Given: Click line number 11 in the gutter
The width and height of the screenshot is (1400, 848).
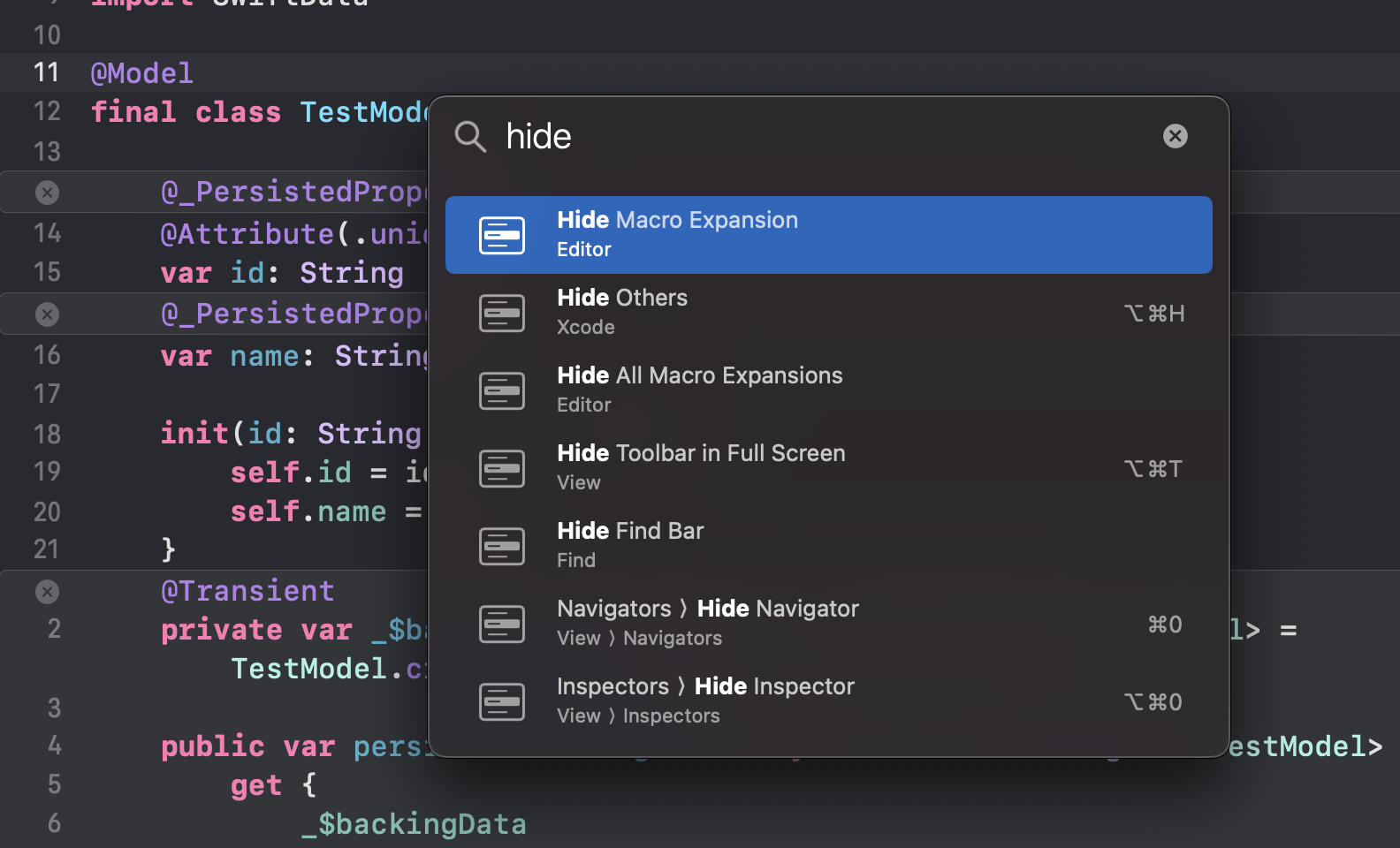Looking at the screenshot, I should [47, 72].
